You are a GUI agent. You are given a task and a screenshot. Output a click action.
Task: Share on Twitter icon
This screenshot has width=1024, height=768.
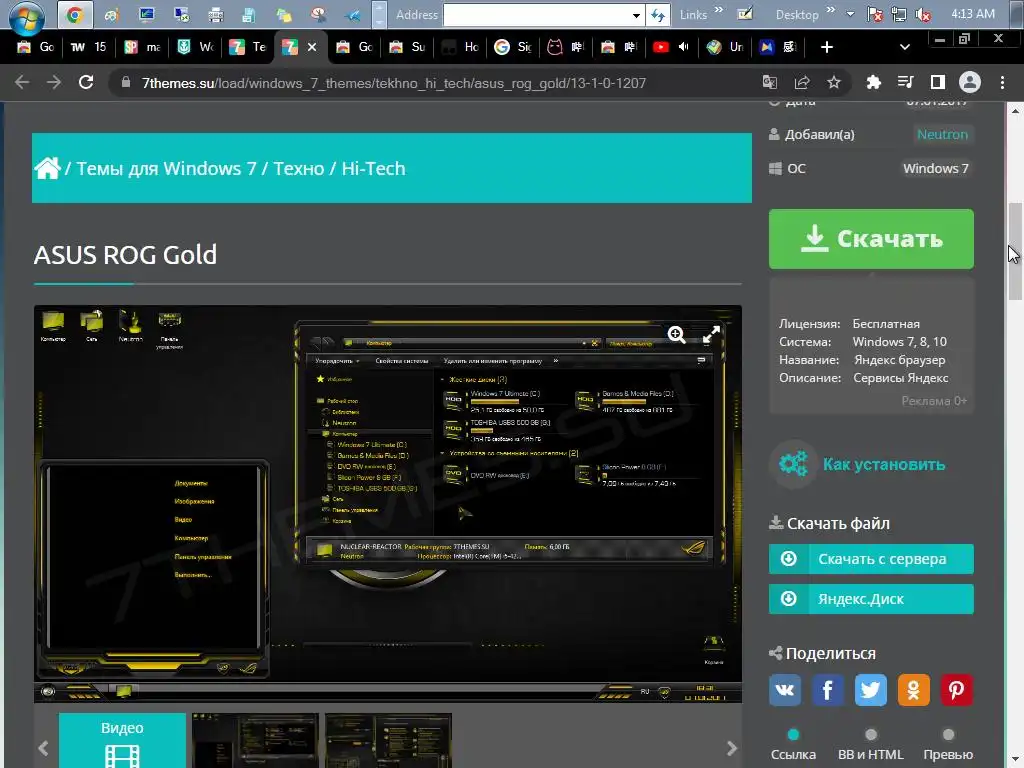pos(871,690)
